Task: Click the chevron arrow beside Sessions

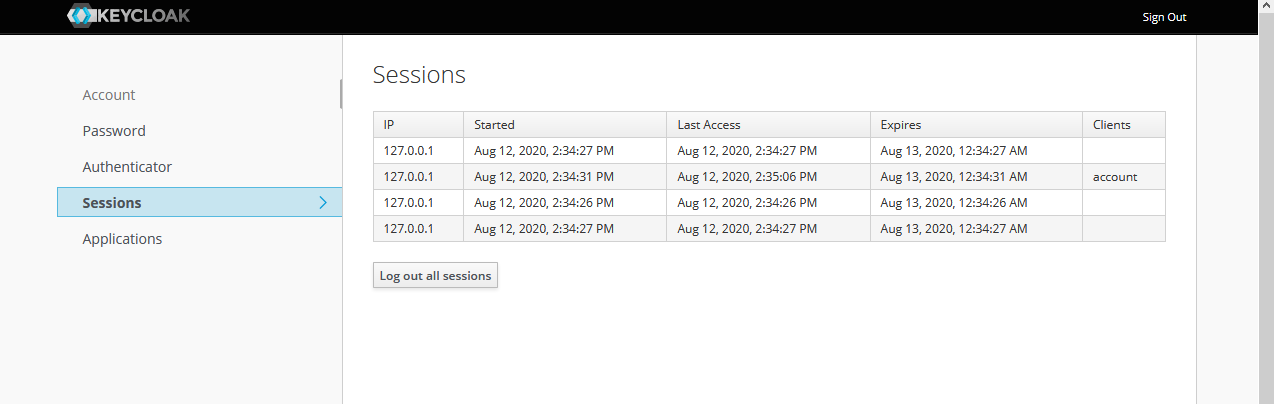Action: 322,203
